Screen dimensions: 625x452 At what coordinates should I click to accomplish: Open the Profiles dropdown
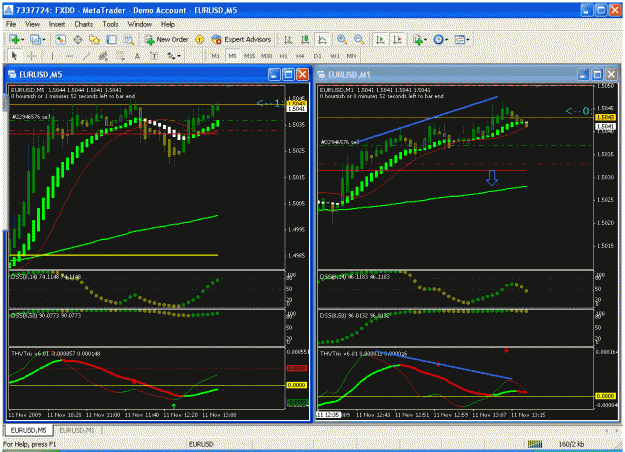[x=38, y=39]
